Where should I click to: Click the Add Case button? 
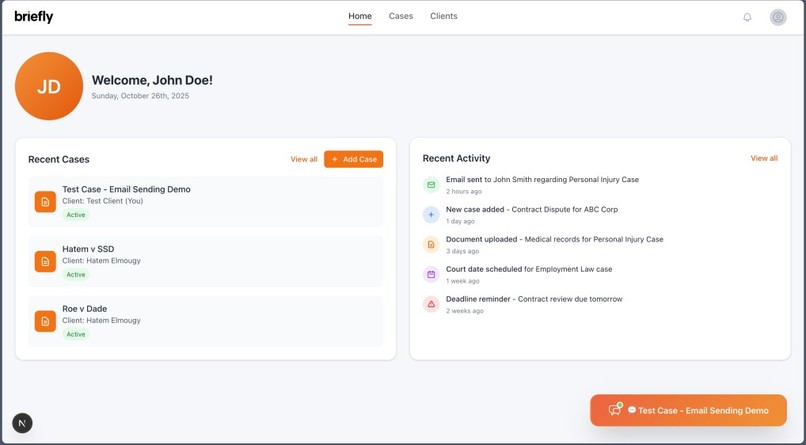pyautogui.click(x=354, y=159)
